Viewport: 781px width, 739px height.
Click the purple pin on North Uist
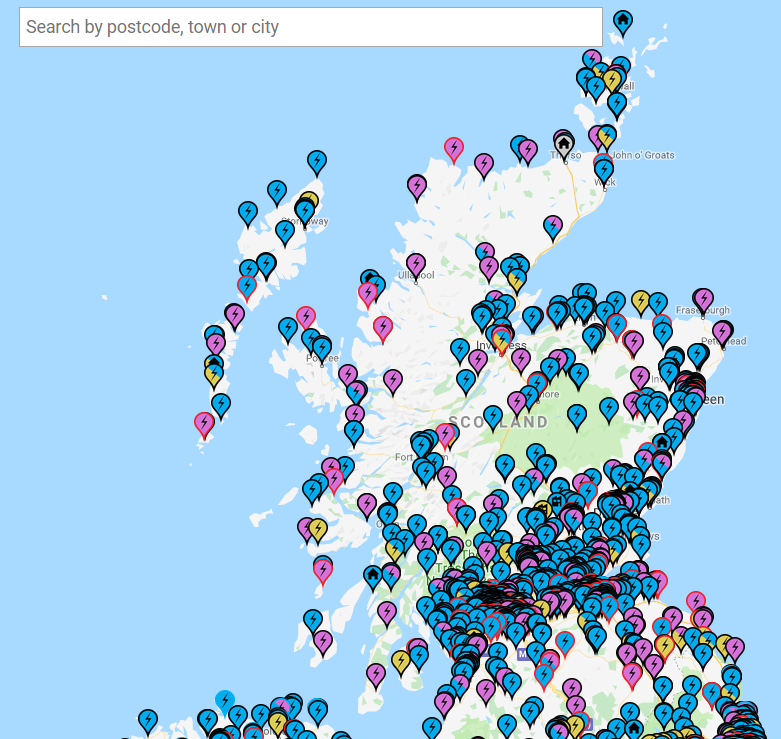234,317
